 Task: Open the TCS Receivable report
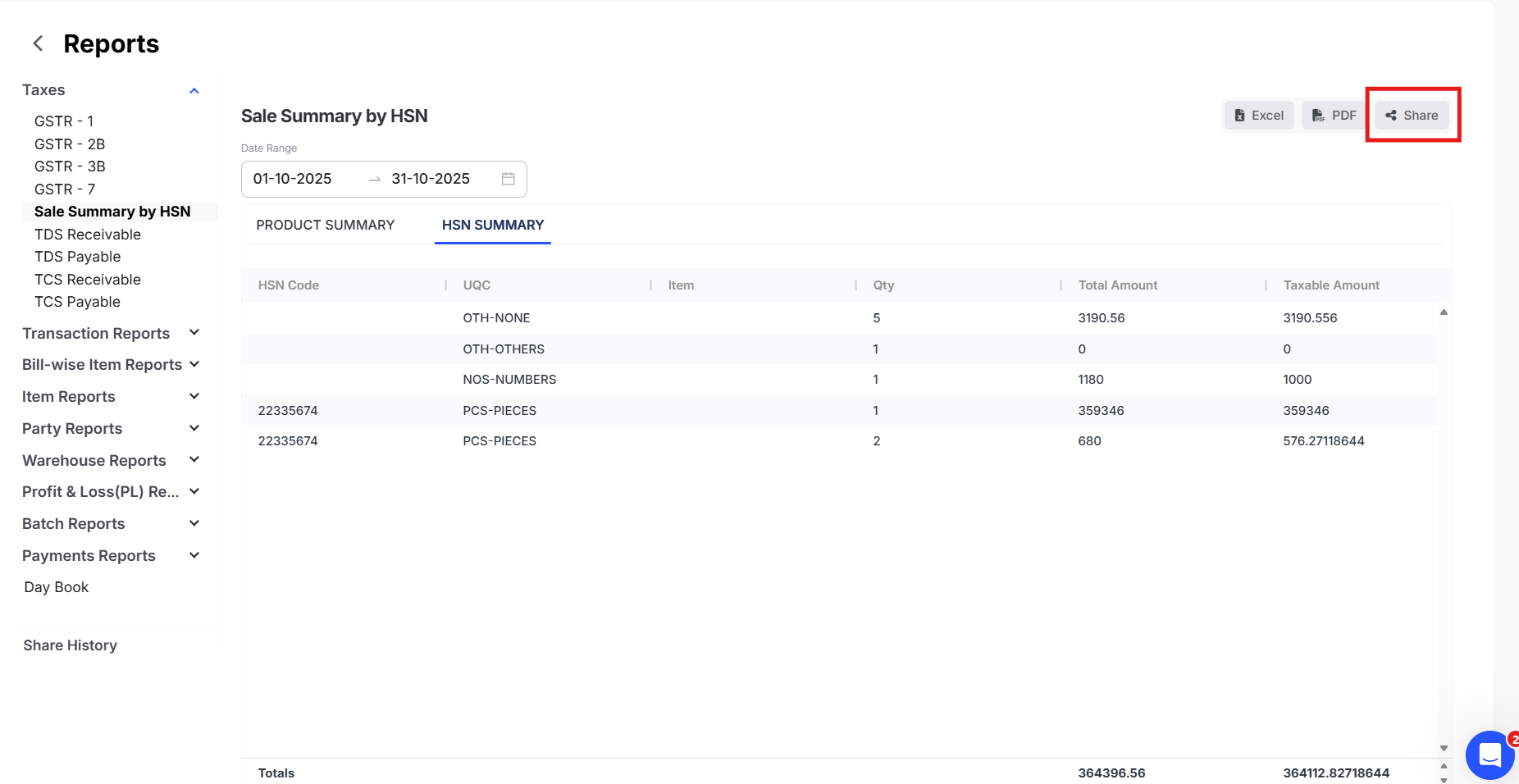(x=88, y=280)
